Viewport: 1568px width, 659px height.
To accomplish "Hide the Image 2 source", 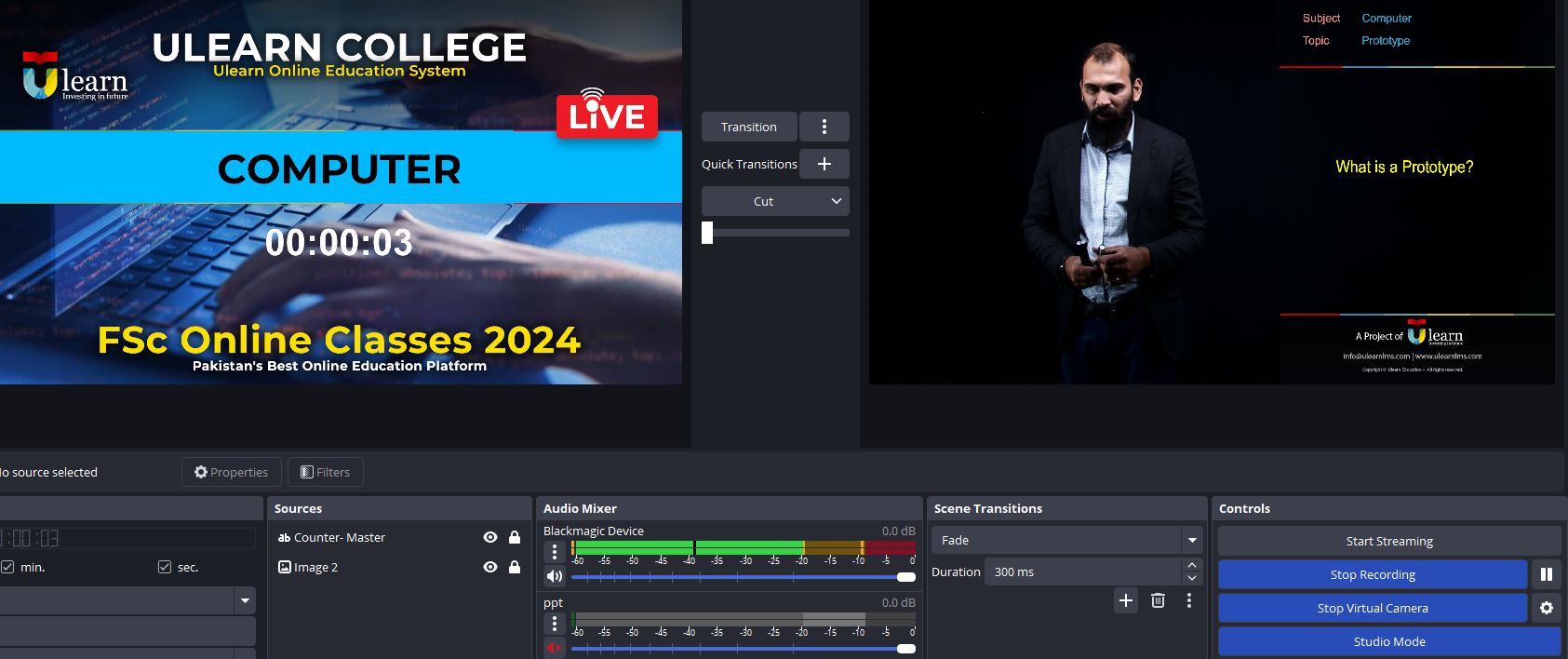I will coord(490,567).
